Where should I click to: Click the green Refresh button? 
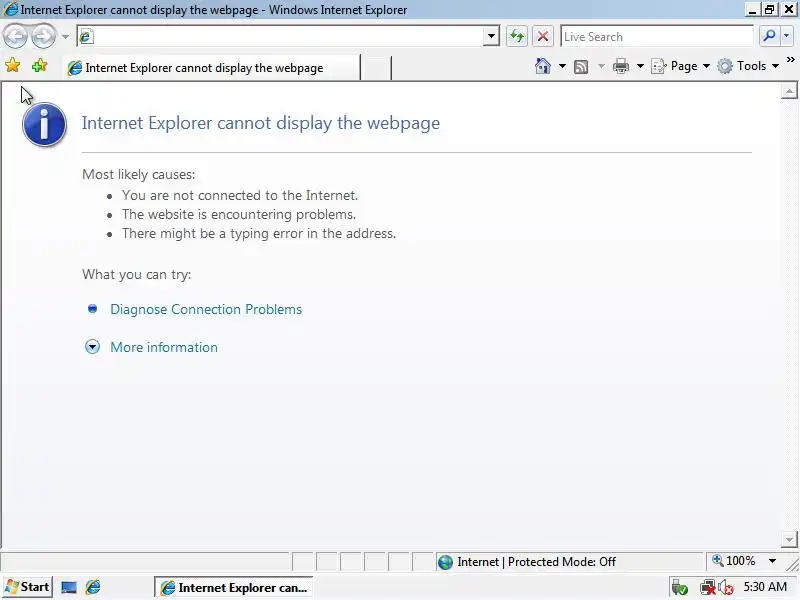pos(517,36)
